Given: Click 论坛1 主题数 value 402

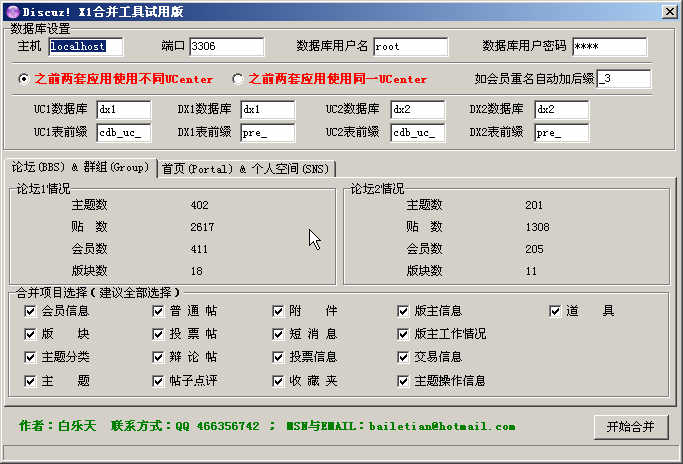Looking at the screenshot, I should [199, 205].
